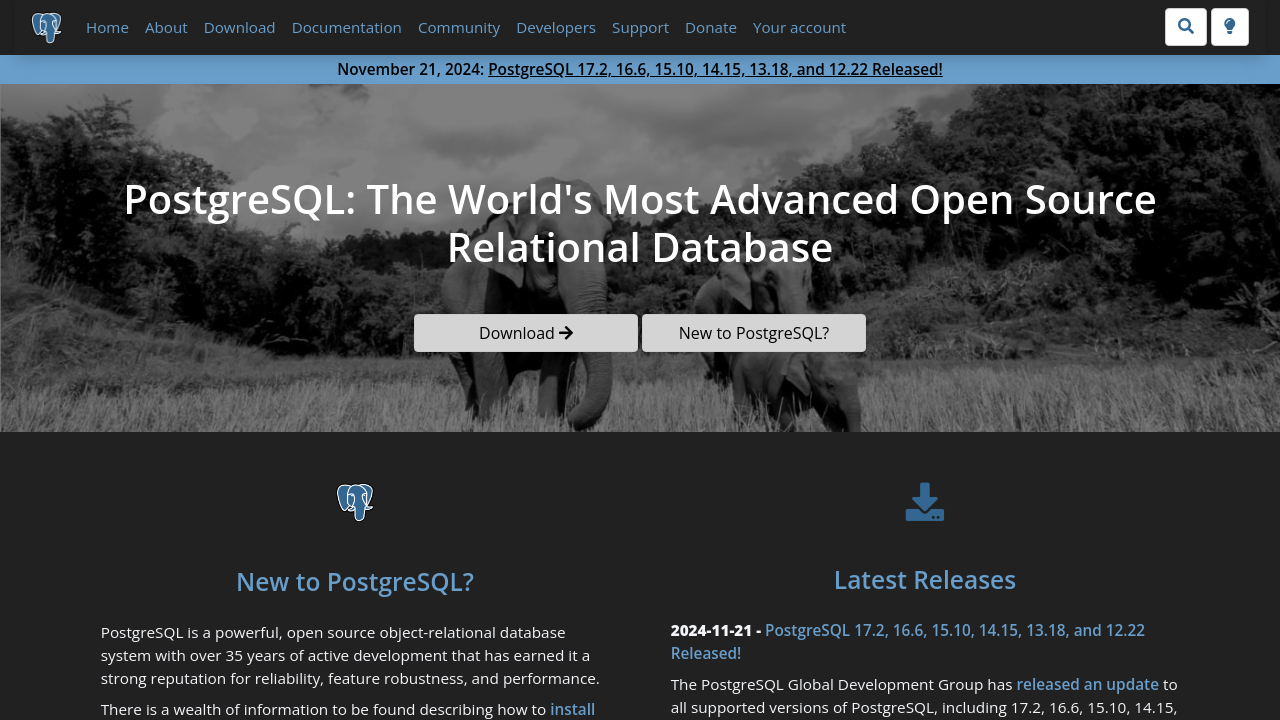Open the 2024-11-21 release news link
Viewport: 1280px width, 720px height.
(x=908, y=641)
